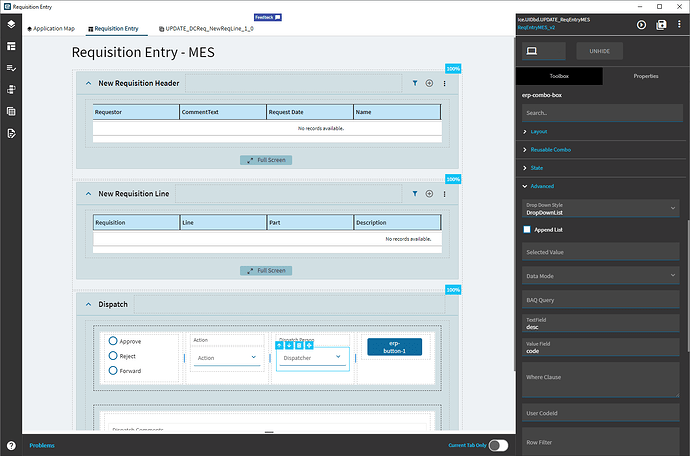
Task: Open the Problems link
Action: [x=42, y=445]
